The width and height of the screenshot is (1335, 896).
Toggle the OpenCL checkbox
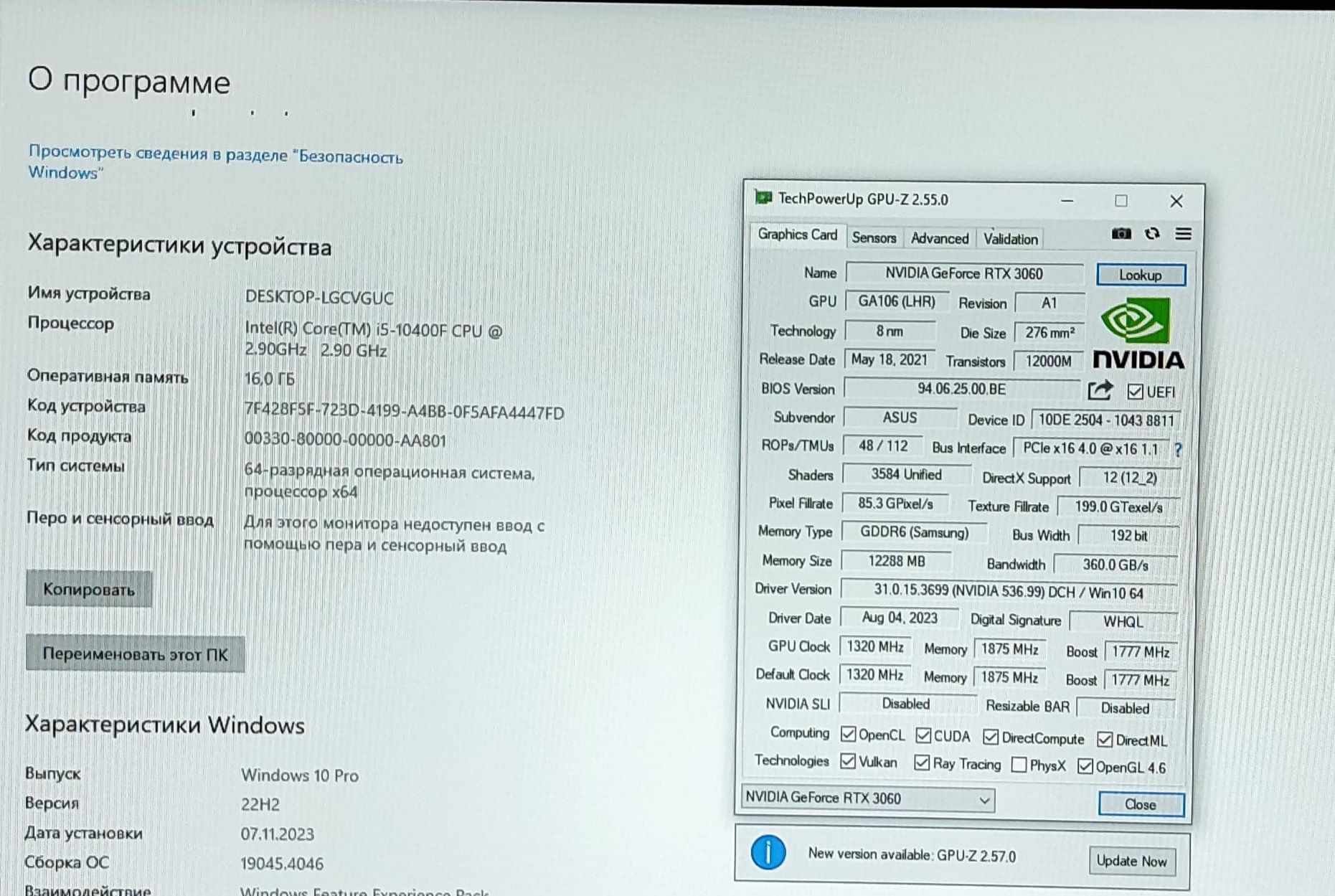tap(848, 734)
